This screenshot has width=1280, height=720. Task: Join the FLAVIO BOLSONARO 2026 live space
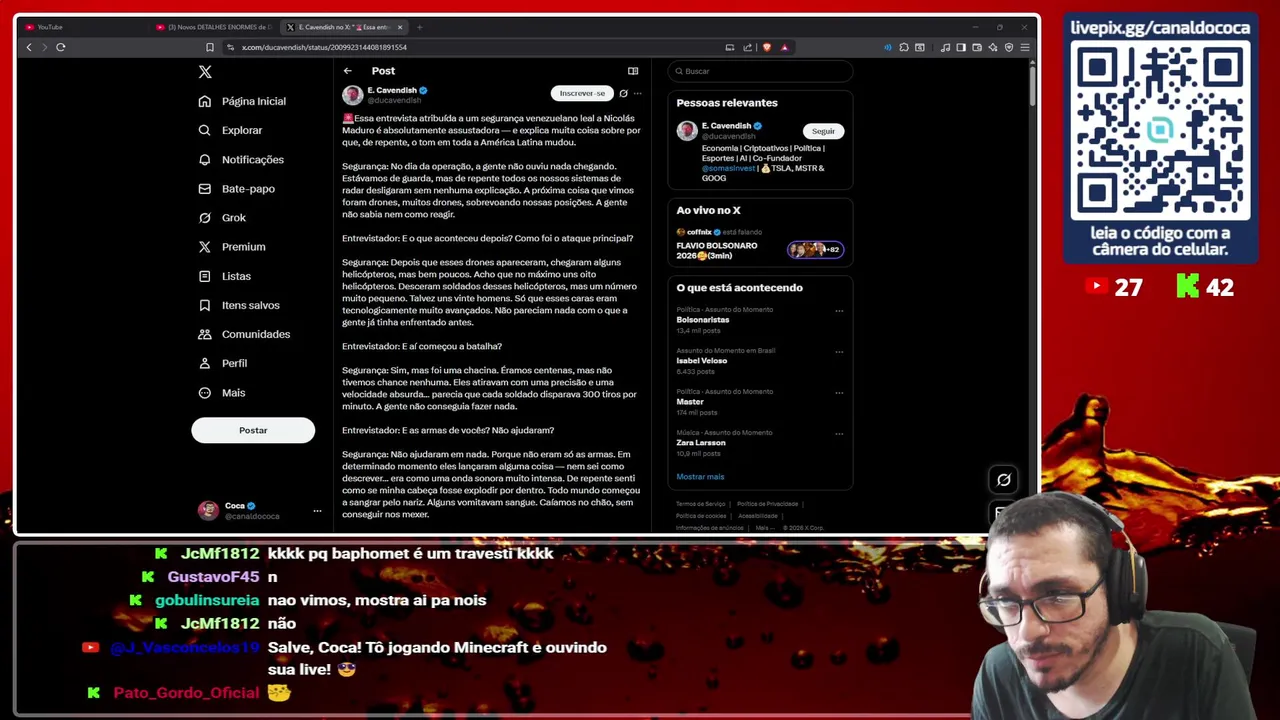click(x=717, y=250)
